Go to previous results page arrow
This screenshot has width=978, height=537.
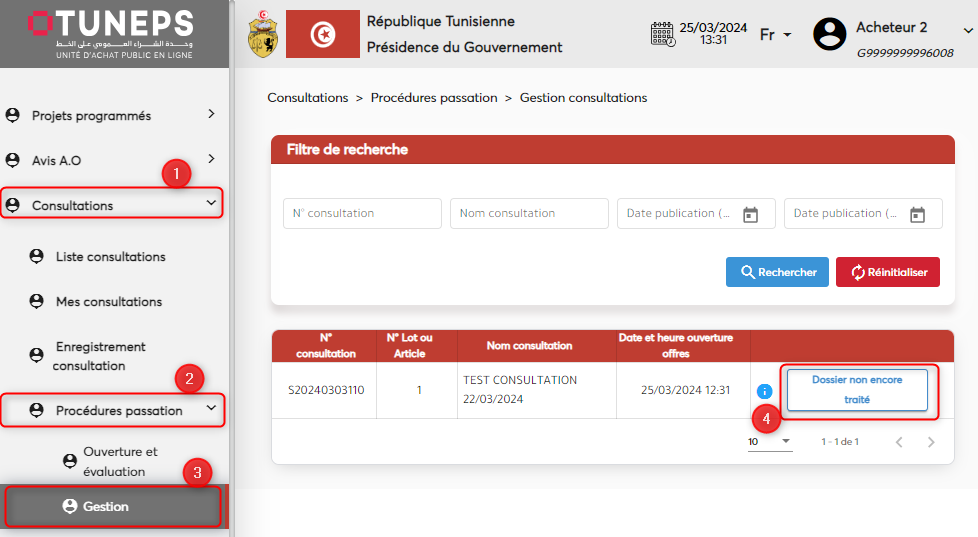898,442
